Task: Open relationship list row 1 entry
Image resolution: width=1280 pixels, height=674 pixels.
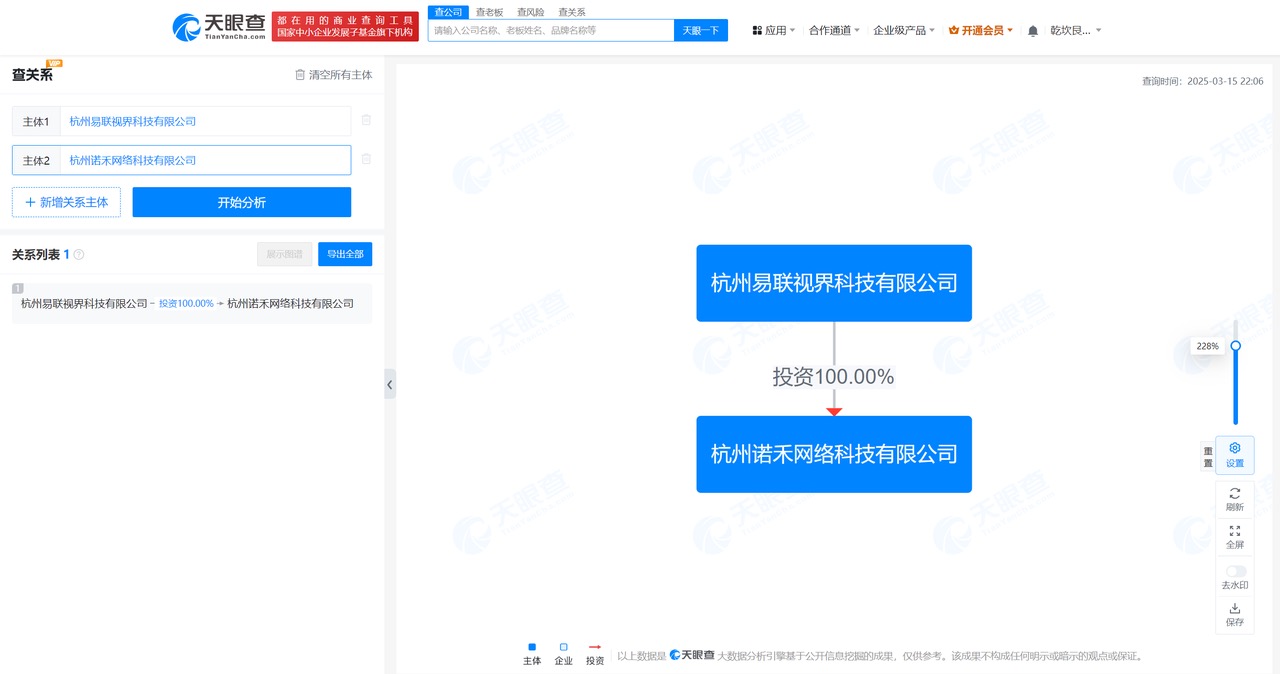Action: 191,303
